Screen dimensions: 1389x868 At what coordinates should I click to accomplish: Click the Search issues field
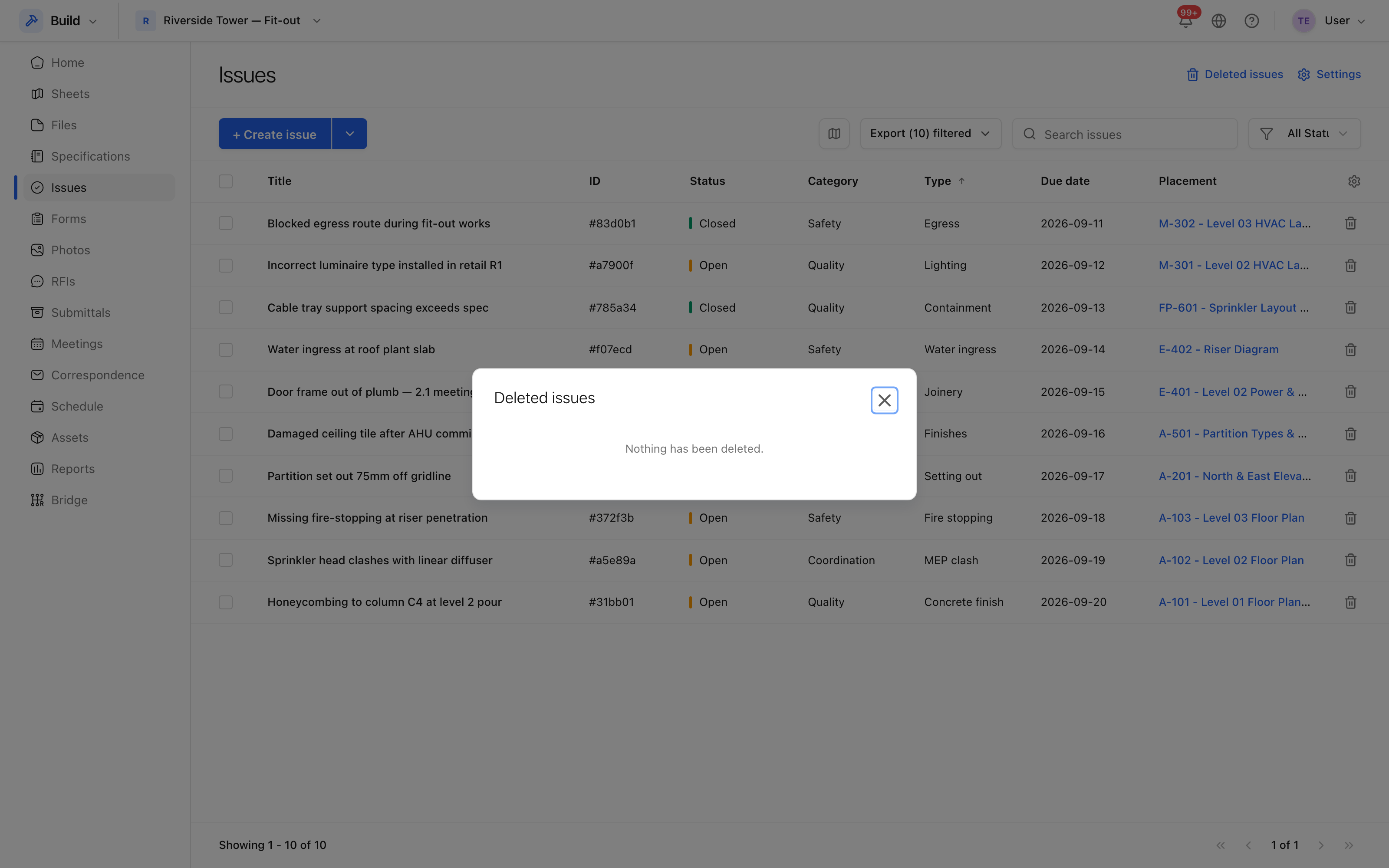[1124, 134]
